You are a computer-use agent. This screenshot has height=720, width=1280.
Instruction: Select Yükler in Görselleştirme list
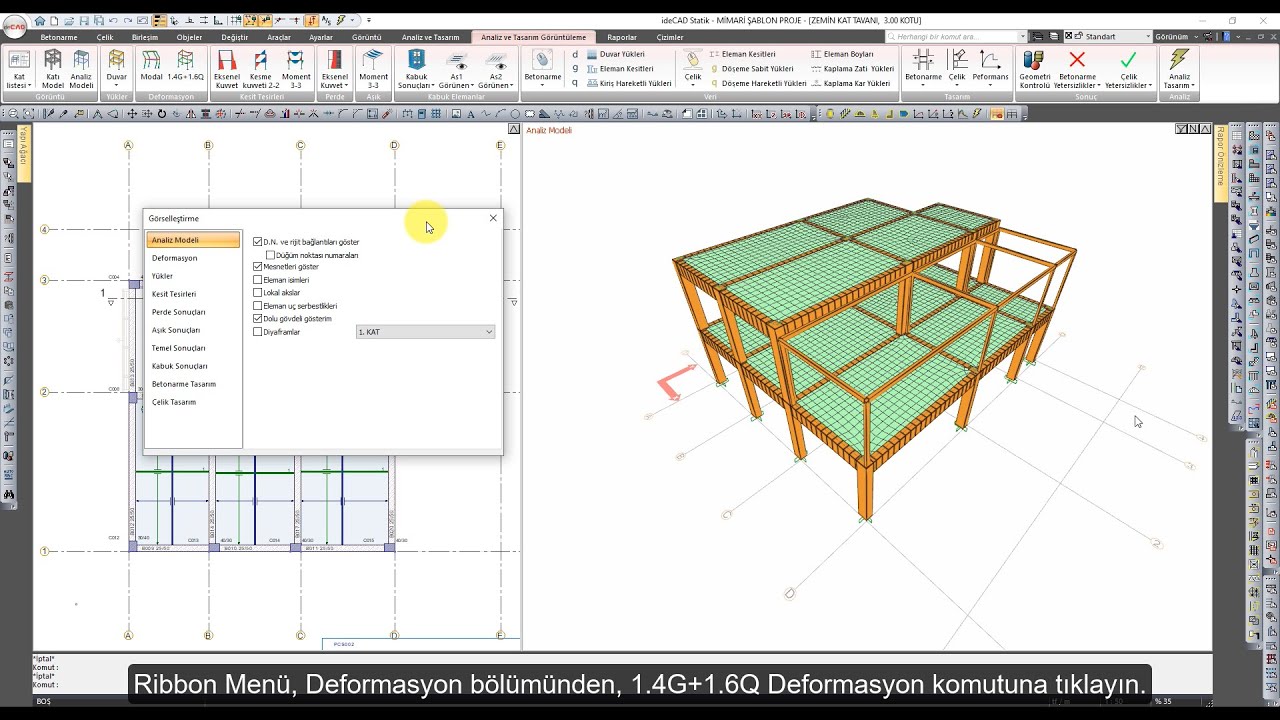click(193, 276)
